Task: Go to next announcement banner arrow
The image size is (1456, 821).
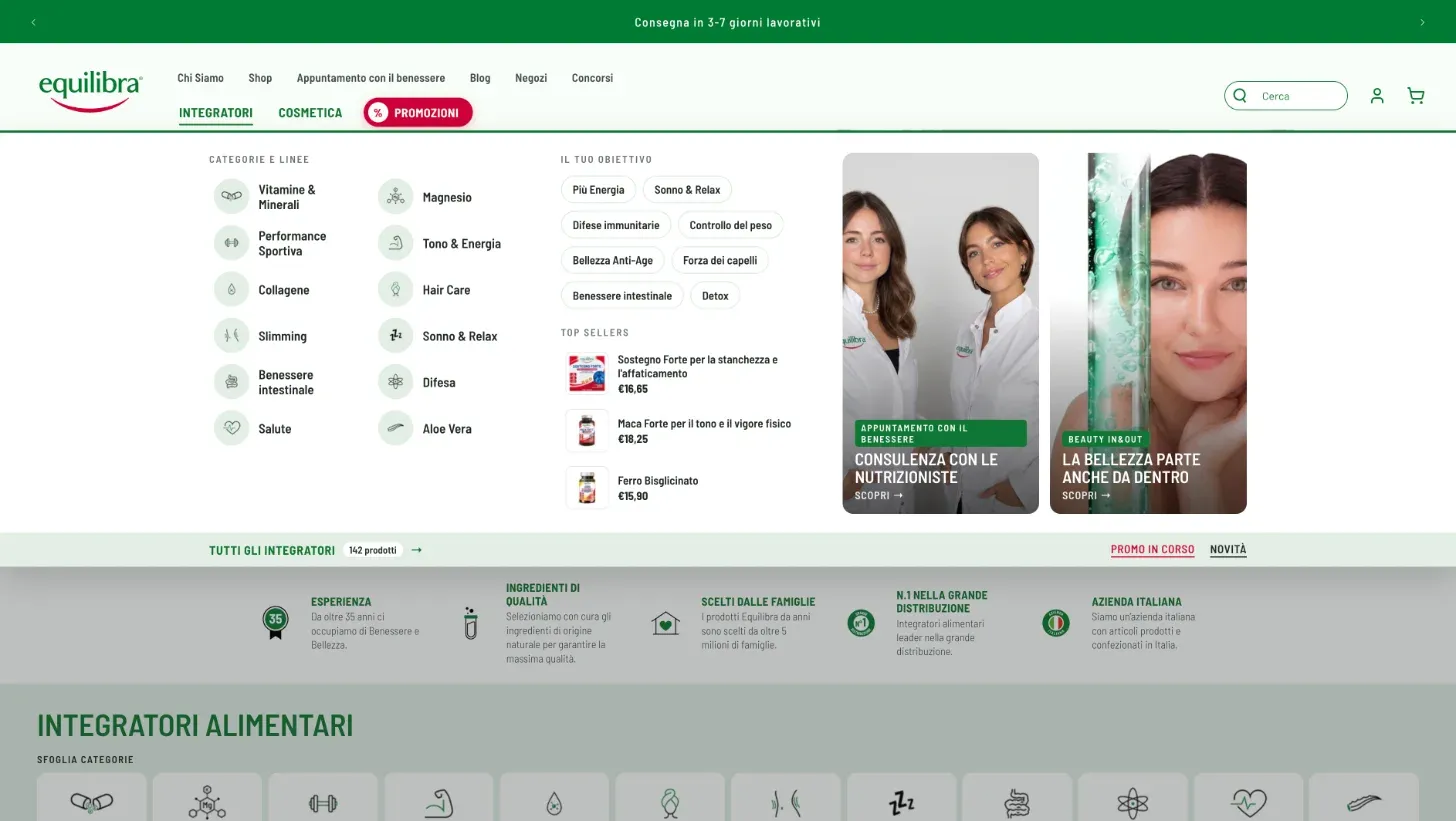Action: [x=1422, y=22]
